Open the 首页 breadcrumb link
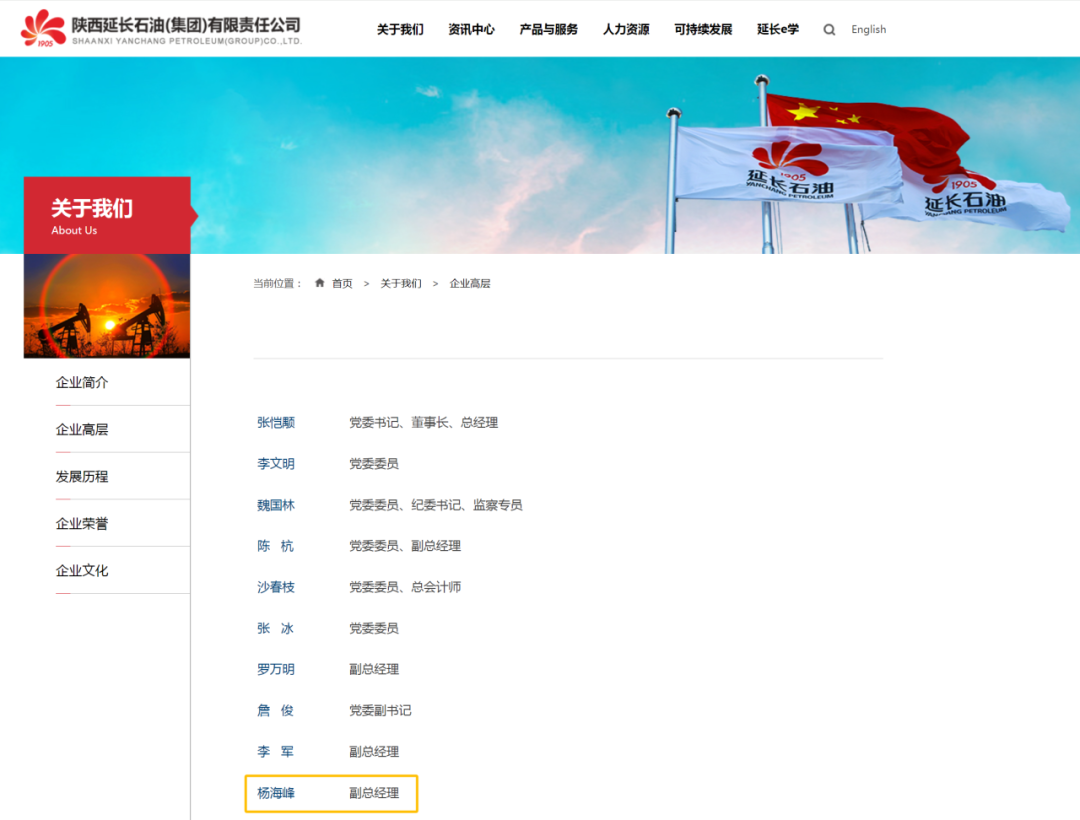Image resolution: width=1080 pixels, height=820 pixels. pyautogui.click(x=342, y=283)
